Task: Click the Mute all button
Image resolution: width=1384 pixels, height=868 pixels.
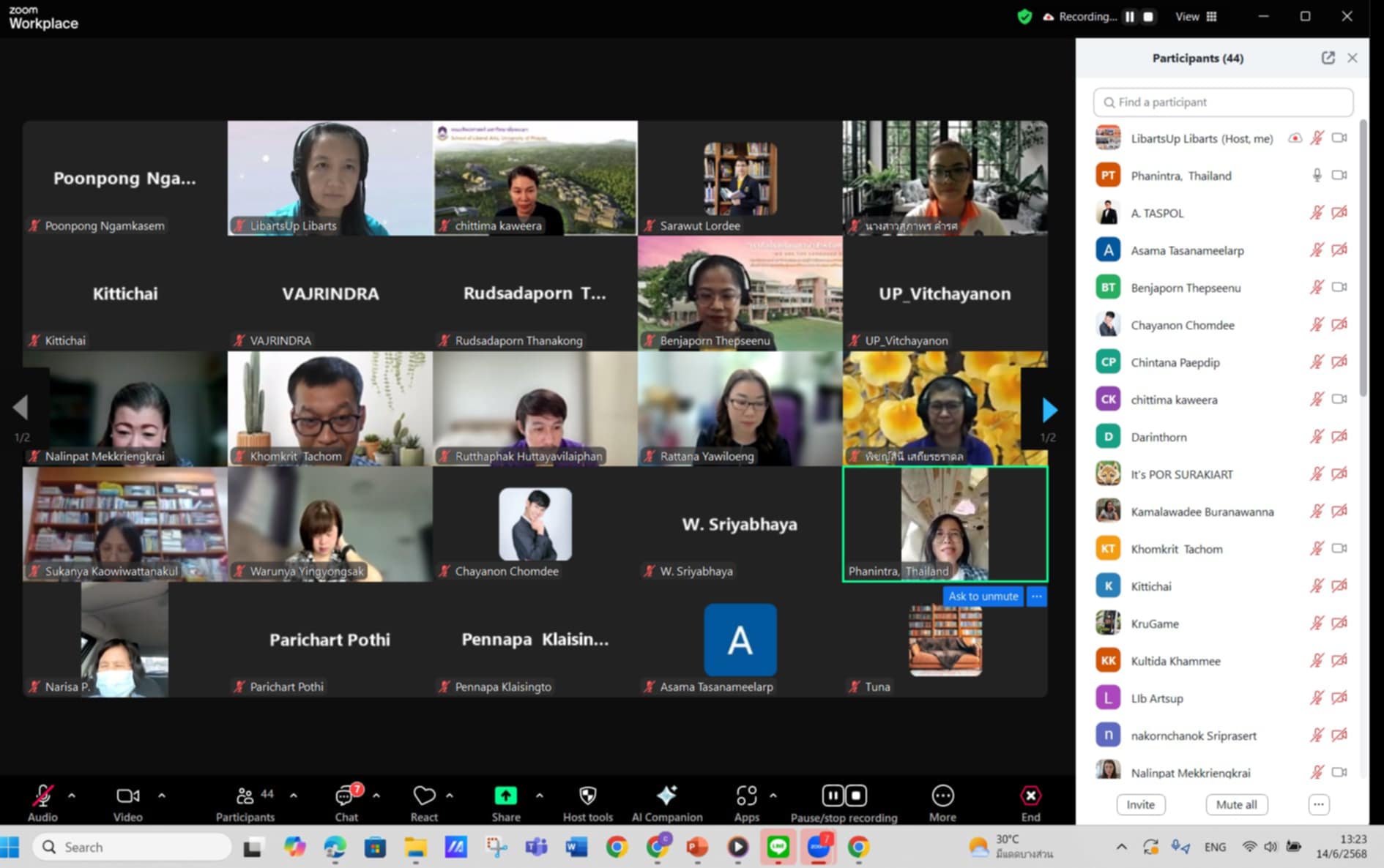Action: 1236,804
